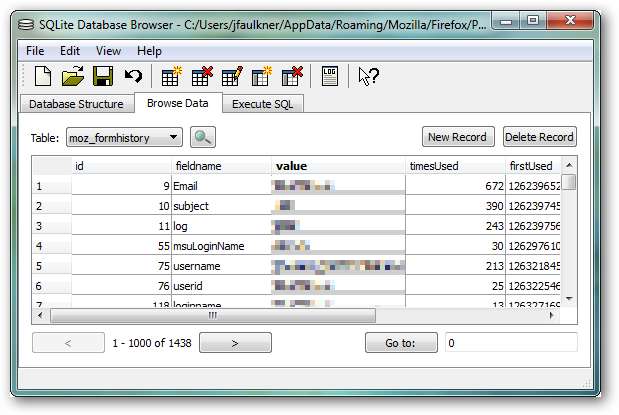Open the File menu
The width and height of the screenshot is (619, 415).
click(x=35, y=50)
